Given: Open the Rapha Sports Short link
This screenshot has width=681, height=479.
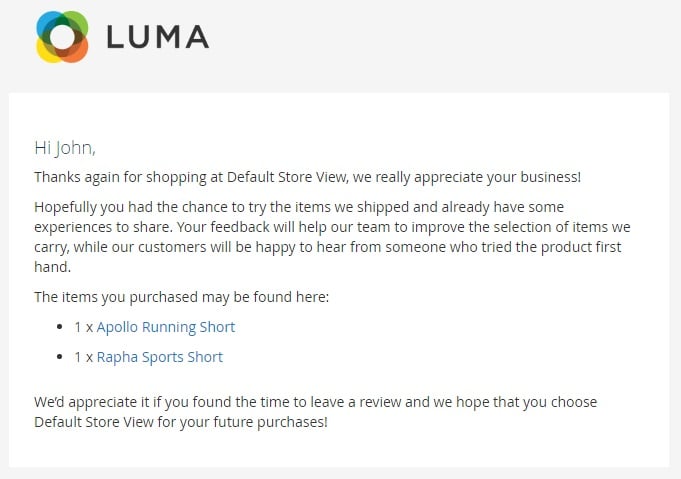Looking at the screenshot, I should pos(159,357).
